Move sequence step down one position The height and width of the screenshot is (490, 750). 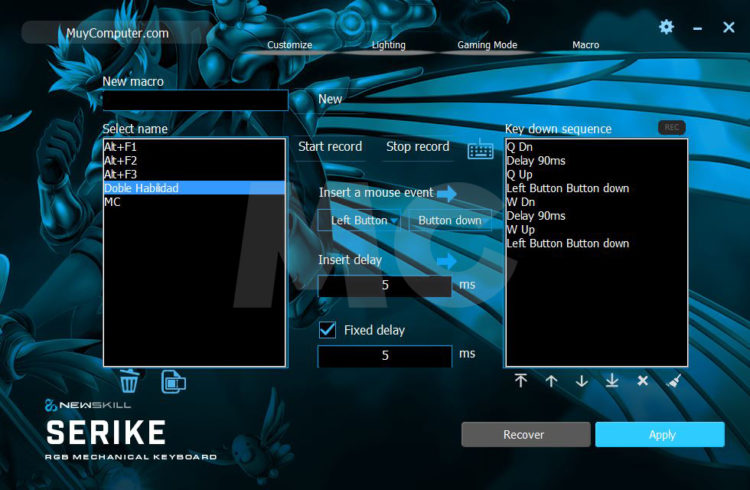tap(581, 381)
